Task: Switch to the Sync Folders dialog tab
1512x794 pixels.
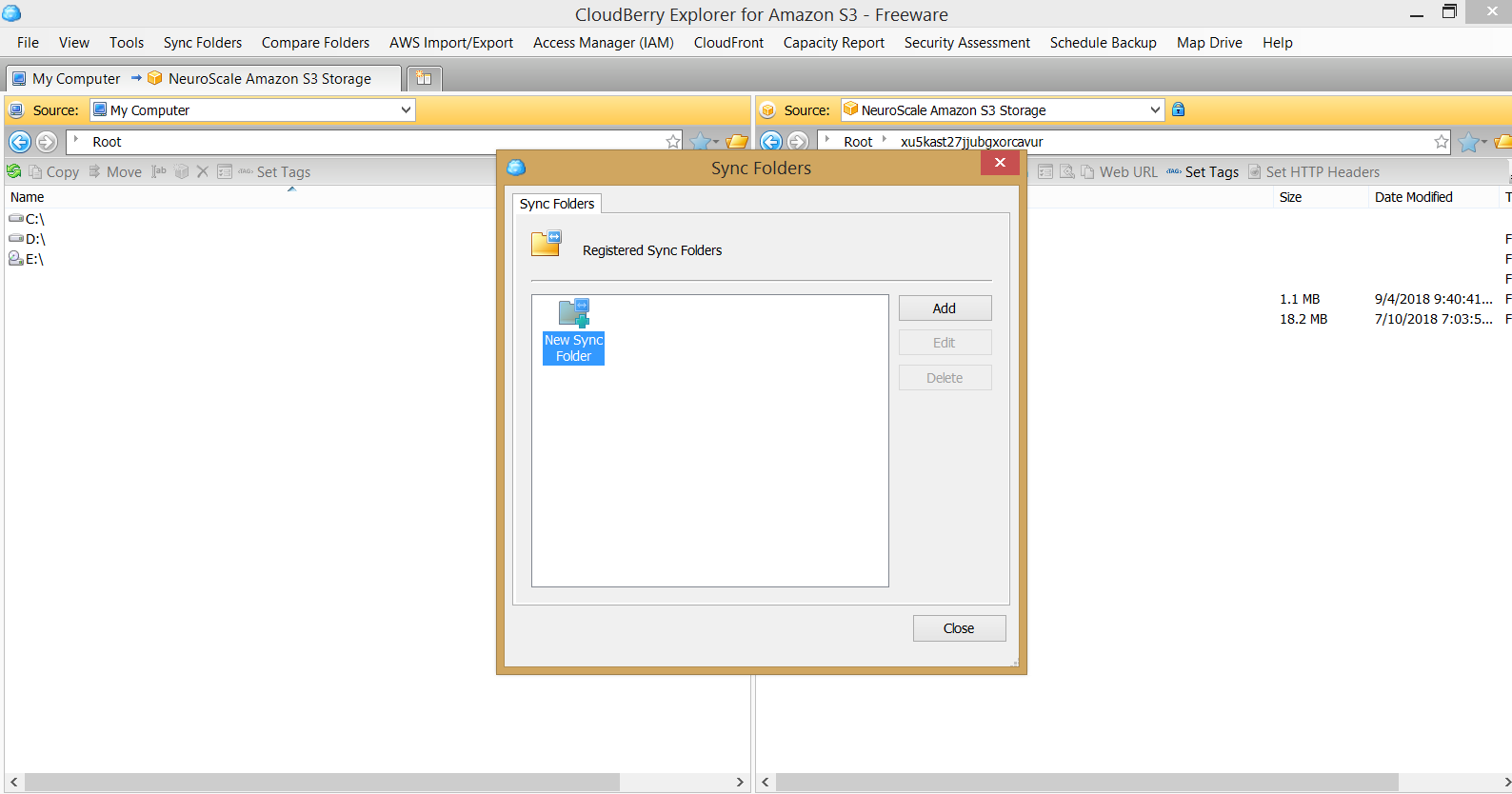Action: pyautogui.click(x=557, y=204)
